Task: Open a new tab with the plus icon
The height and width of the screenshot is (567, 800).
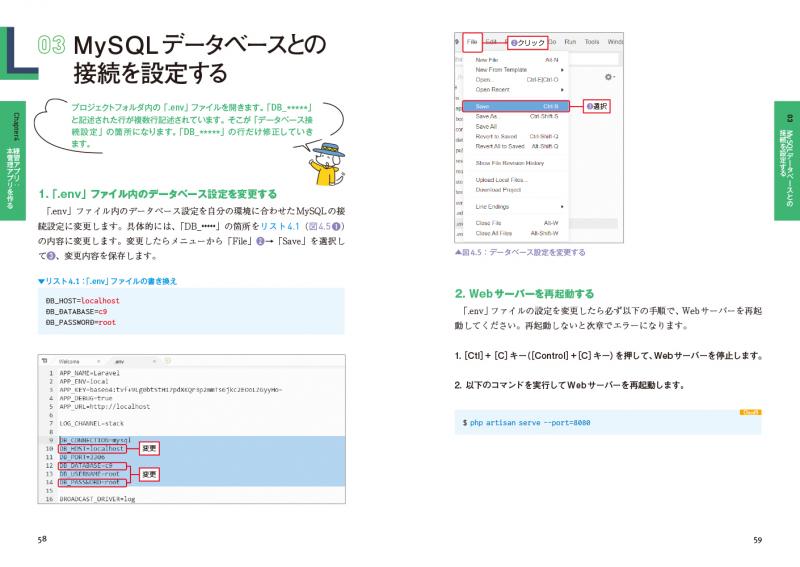Action: [167, 361]
